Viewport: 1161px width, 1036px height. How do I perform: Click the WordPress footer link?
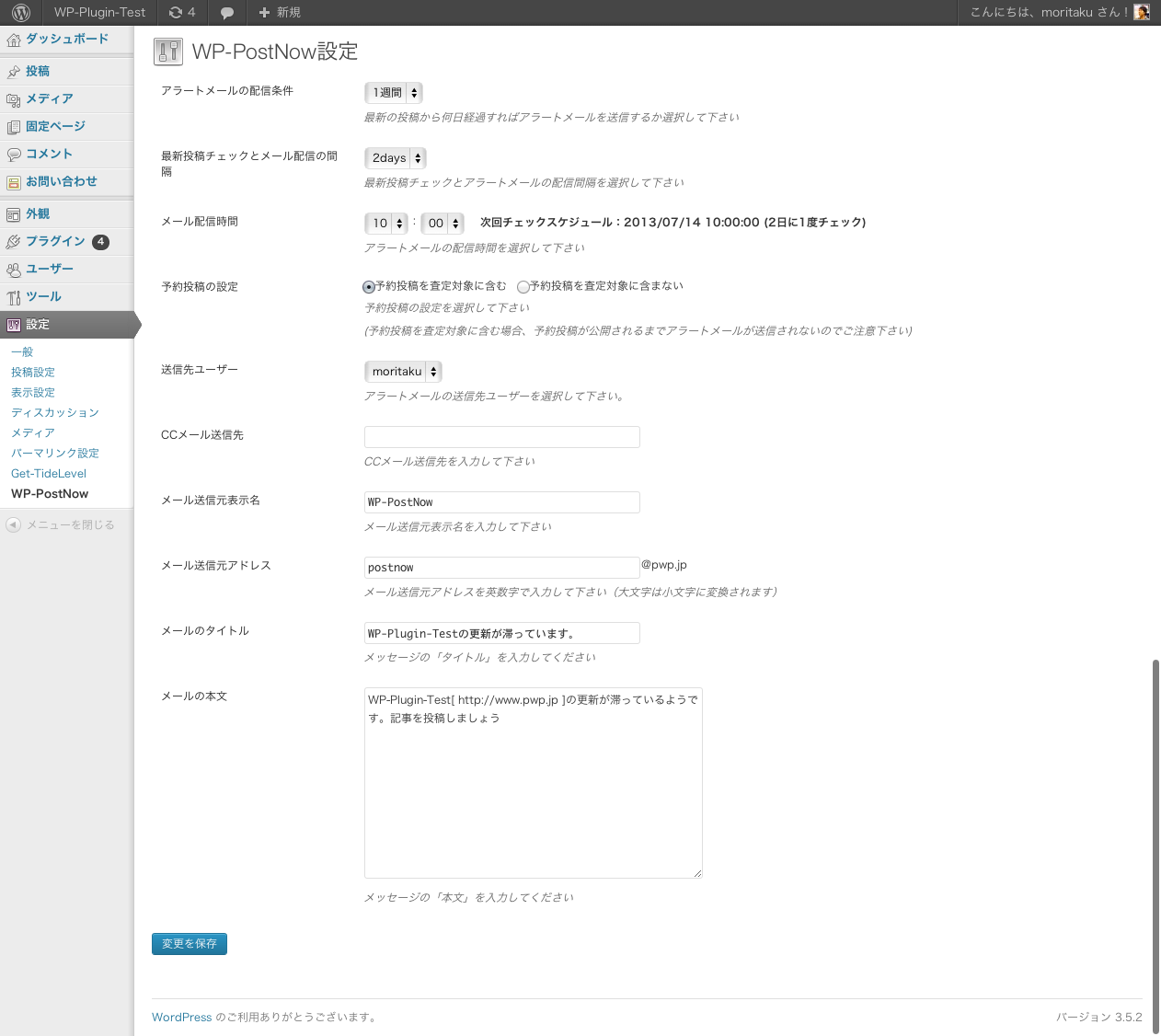[181, 1017]
